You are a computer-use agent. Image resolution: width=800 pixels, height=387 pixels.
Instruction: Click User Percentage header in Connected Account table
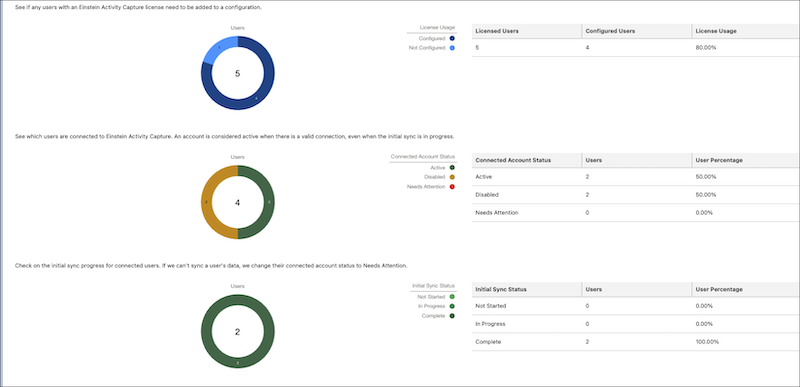(x=746, y=160)
